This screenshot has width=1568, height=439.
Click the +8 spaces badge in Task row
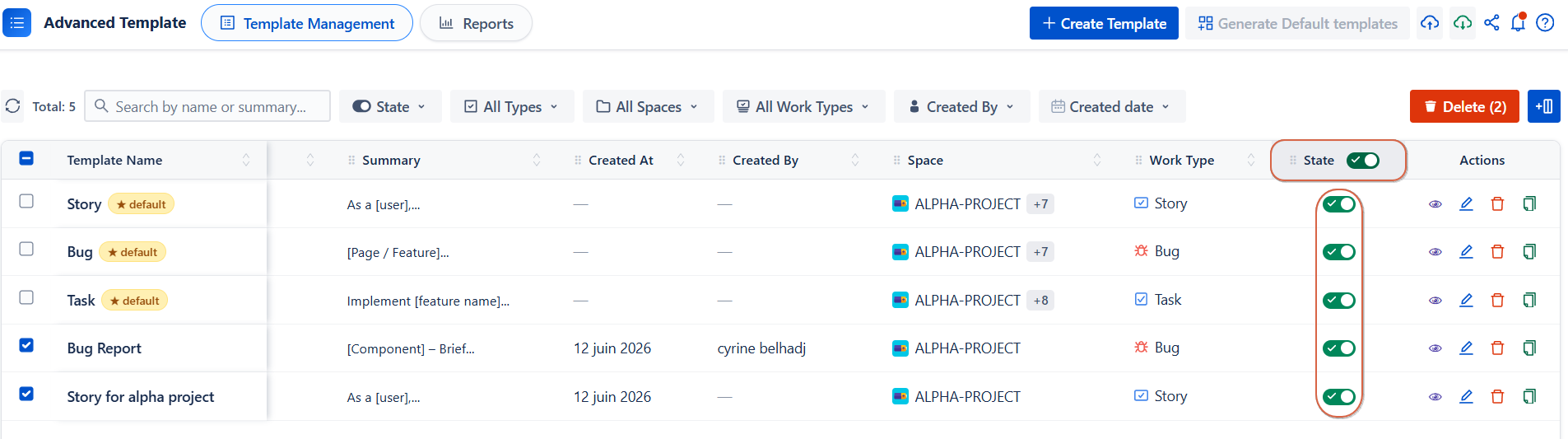(1040, 301)
